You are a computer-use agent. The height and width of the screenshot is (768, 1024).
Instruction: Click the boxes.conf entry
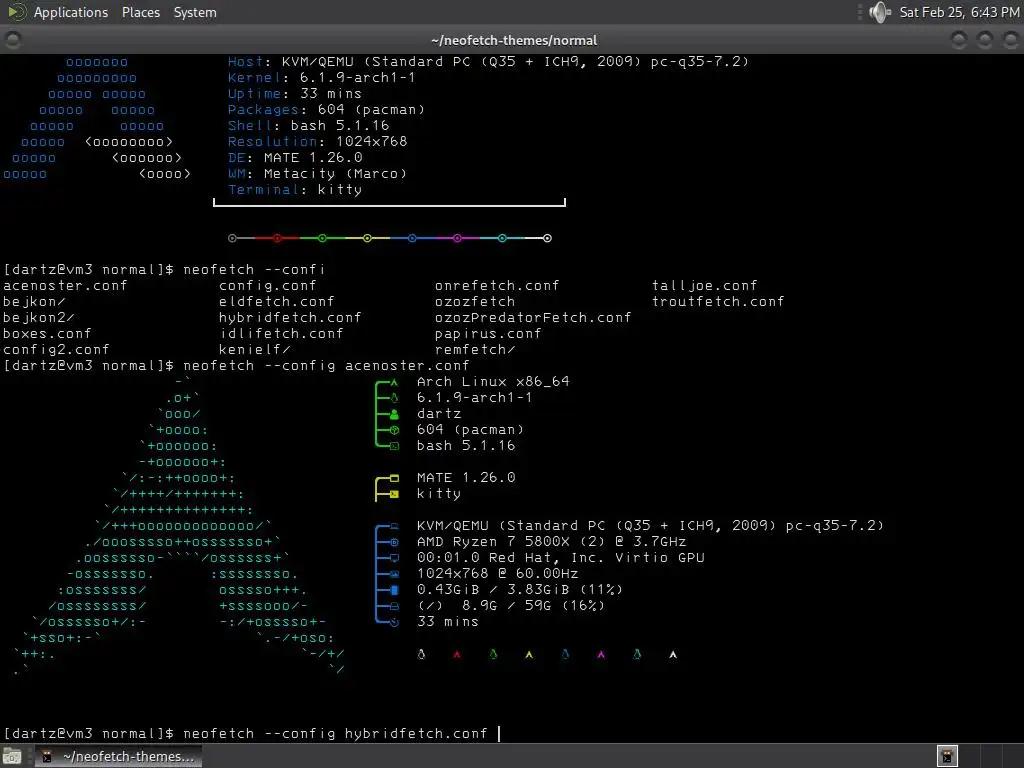47,334
